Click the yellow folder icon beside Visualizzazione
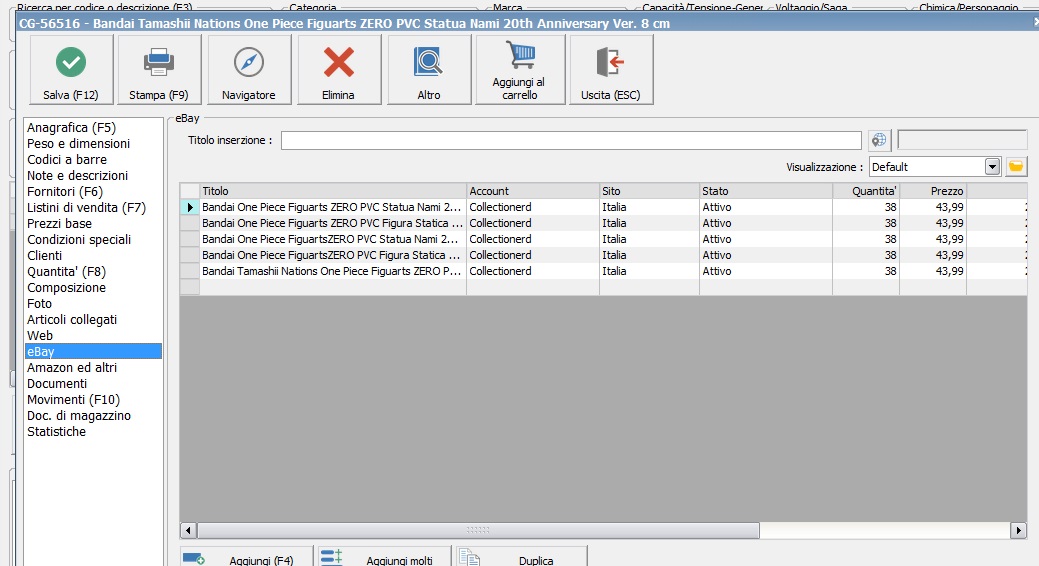Image resolution: width=1039 pixels, height=566 pixels. click(1016, 166)
